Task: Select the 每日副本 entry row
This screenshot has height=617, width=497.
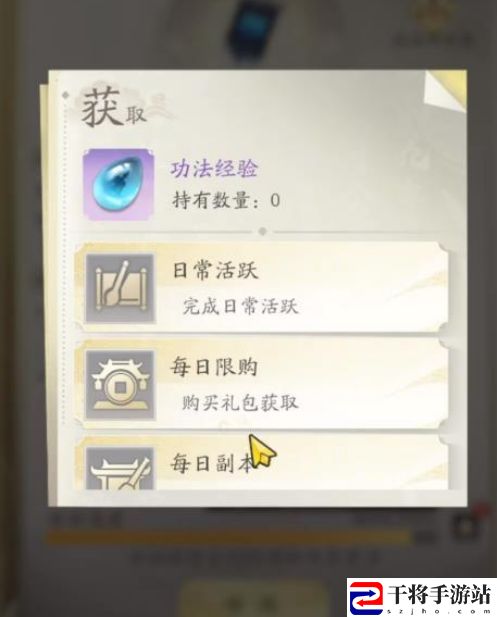Action: click(x=261, y=463)
